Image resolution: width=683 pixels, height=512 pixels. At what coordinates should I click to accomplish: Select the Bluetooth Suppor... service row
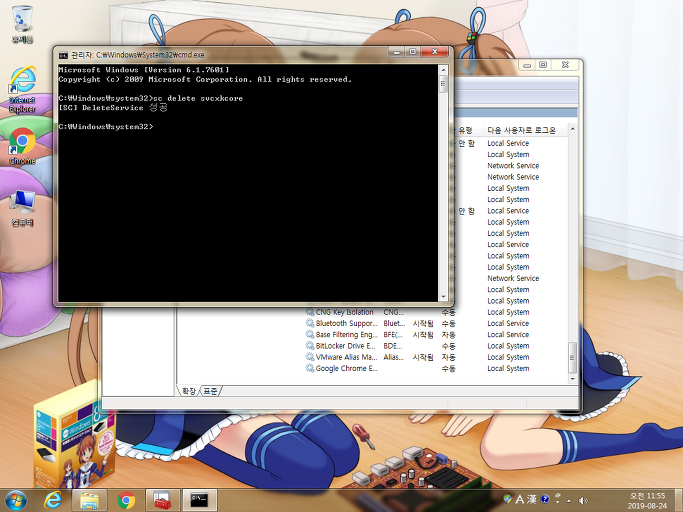click(346, 323)
